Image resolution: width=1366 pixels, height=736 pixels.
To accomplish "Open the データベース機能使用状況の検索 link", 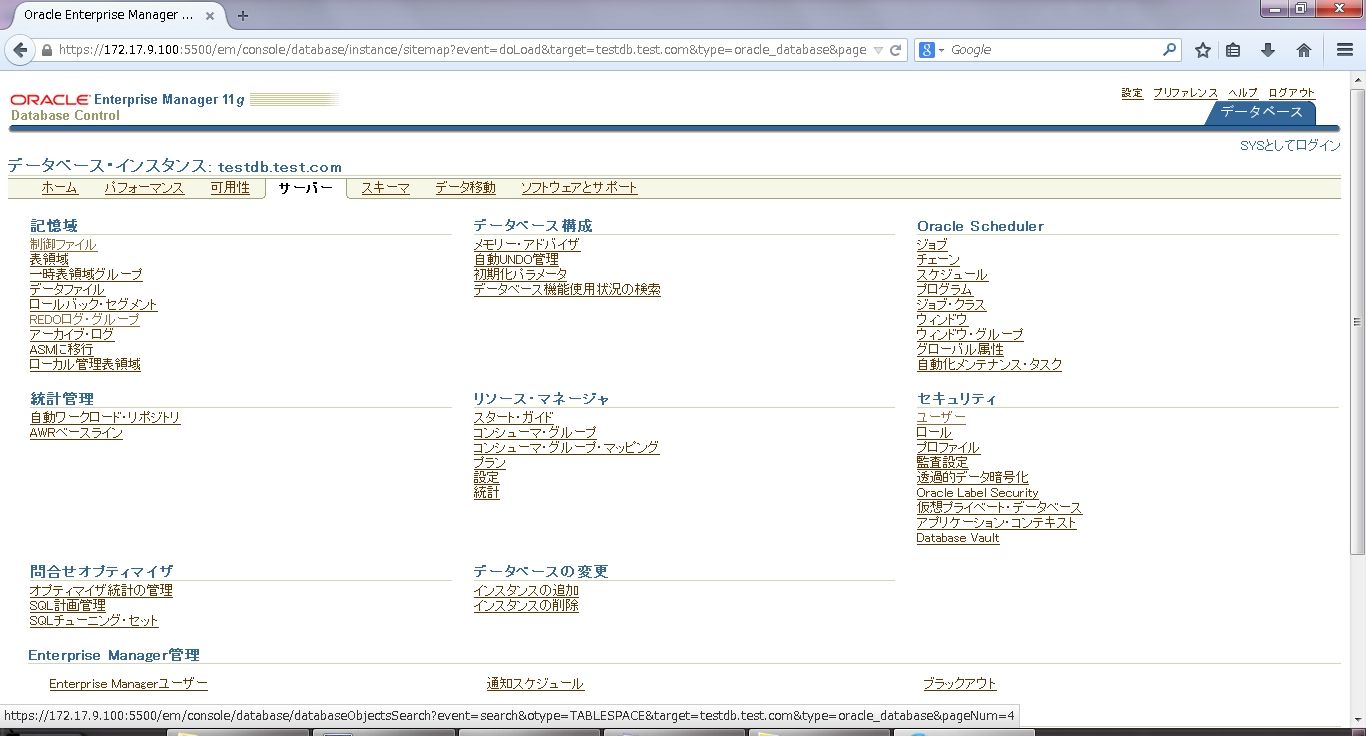I will tap(567, 289).
